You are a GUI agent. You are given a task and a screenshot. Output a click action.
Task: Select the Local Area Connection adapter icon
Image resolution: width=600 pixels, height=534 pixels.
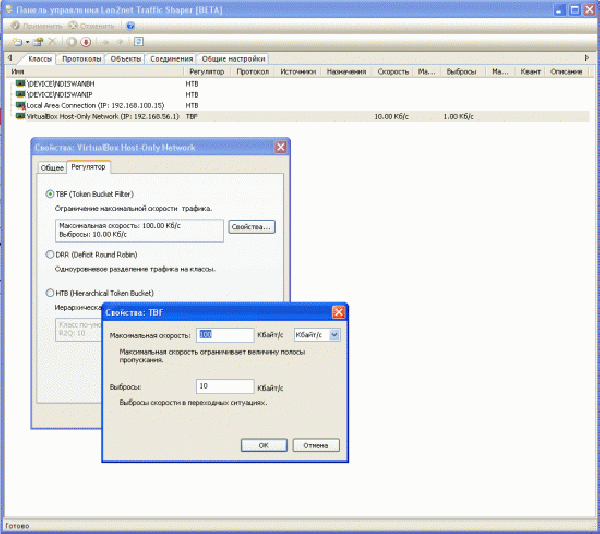[x=19, y=105]
